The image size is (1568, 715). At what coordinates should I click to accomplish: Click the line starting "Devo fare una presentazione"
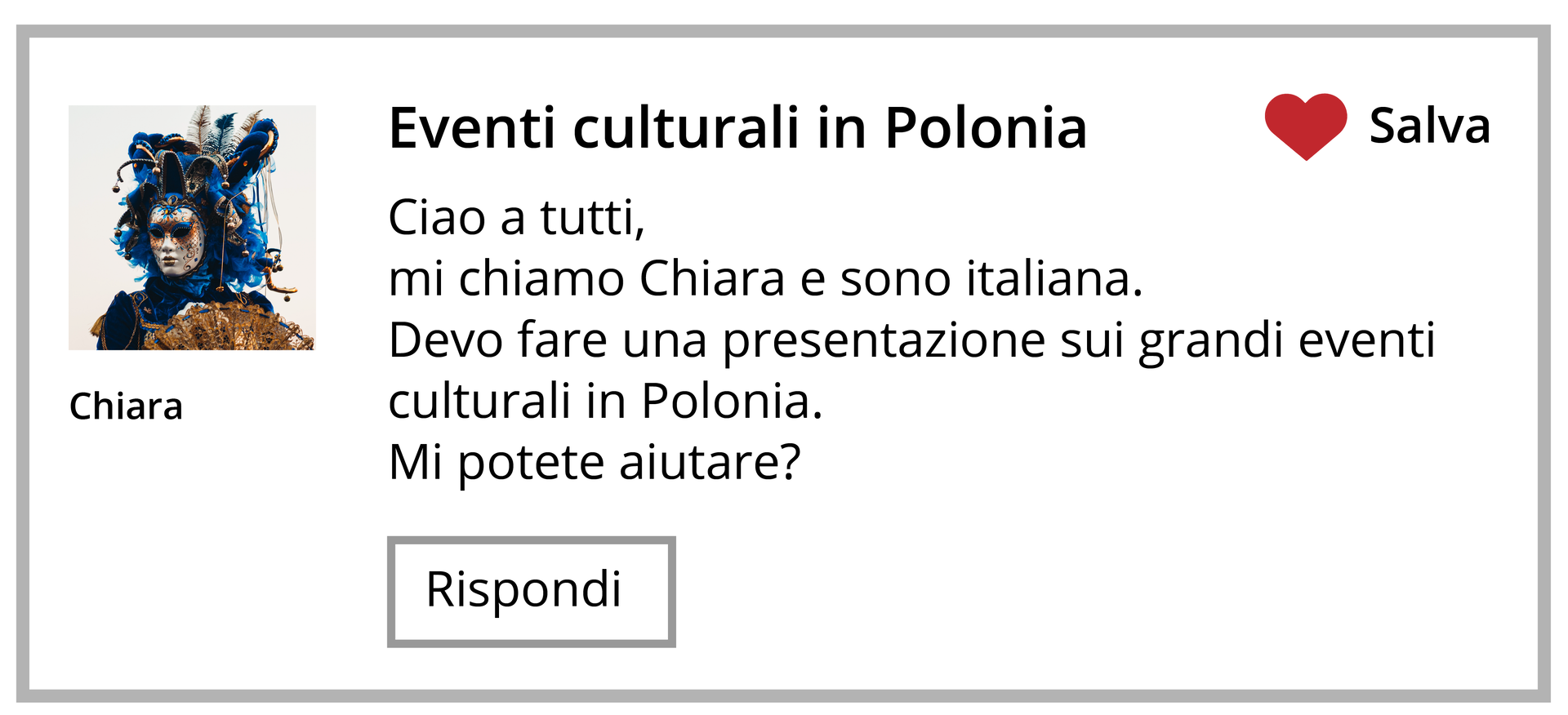(x=911, y=340)
